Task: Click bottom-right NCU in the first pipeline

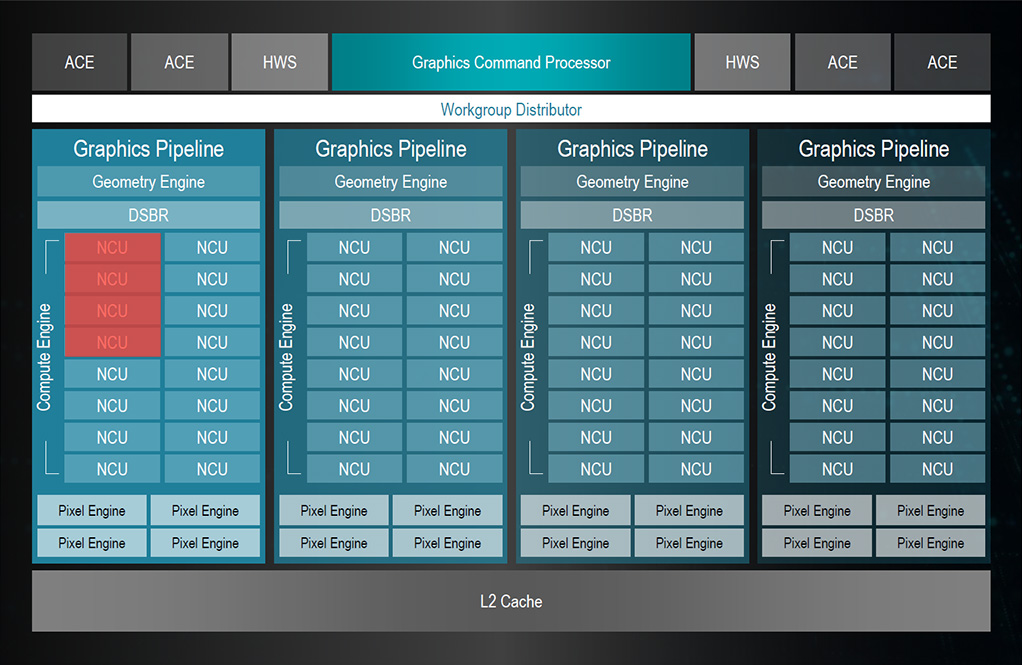Action: 212,469
